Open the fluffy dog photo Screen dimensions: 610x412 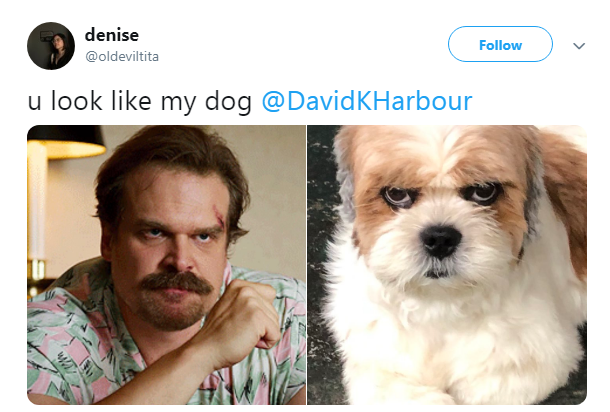coord(447,265)
